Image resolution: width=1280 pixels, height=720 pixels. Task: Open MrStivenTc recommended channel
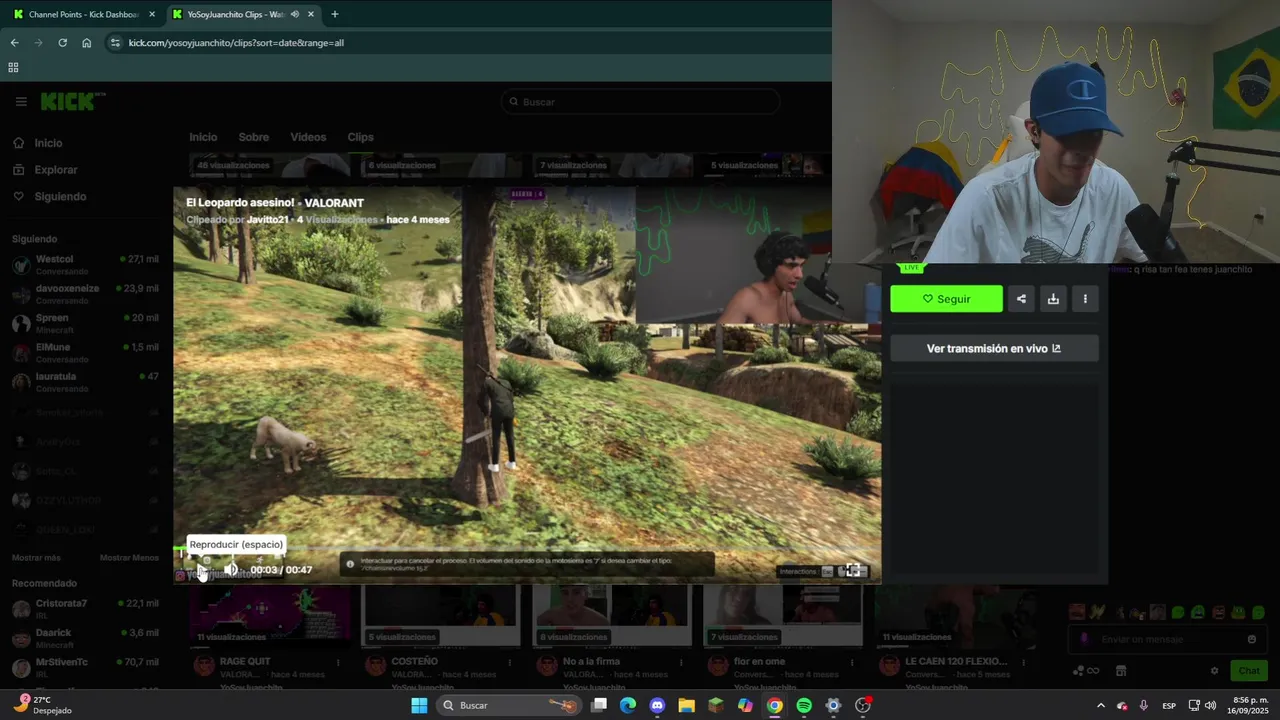click(86, 667)
